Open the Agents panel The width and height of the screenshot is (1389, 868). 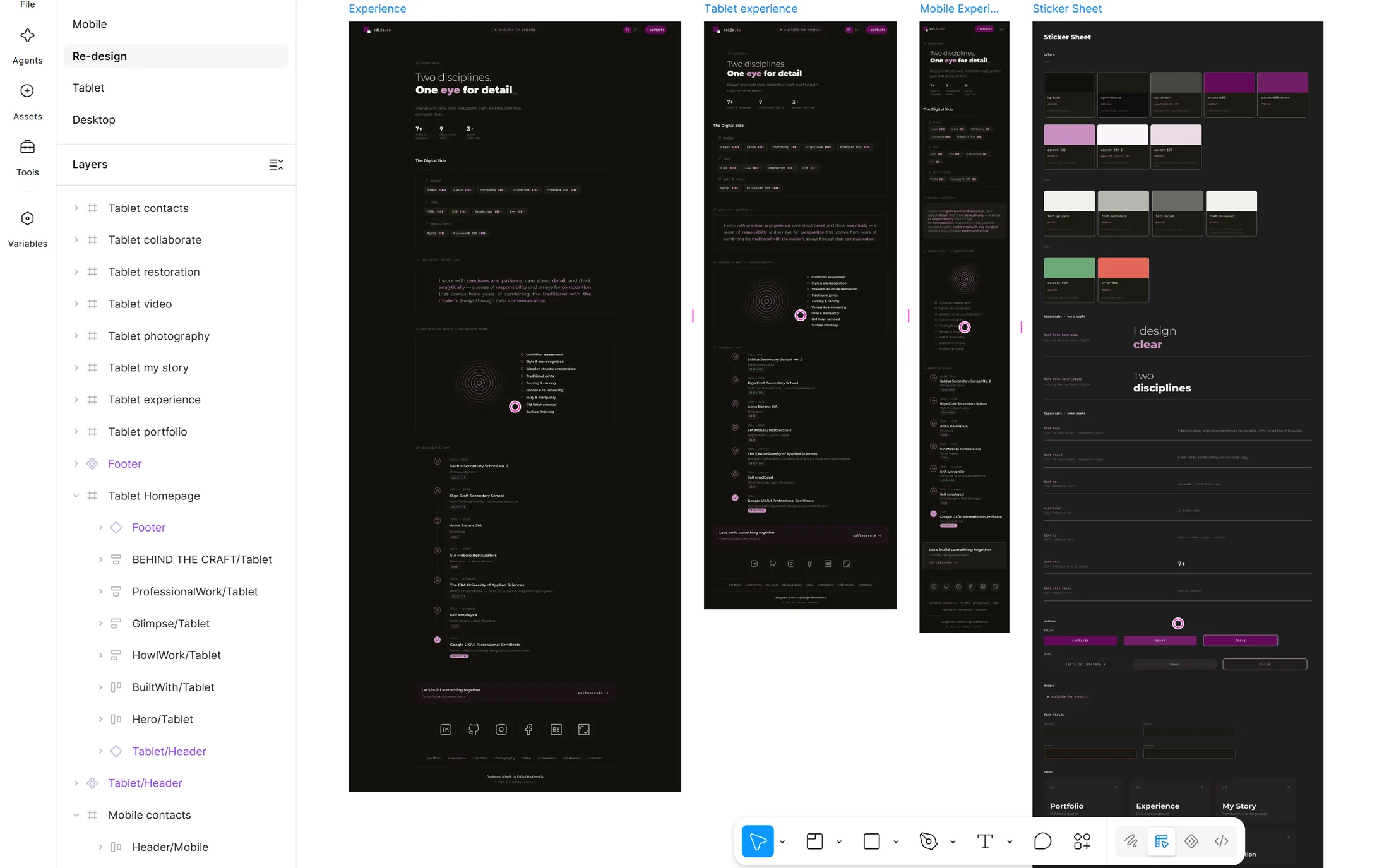tap(27, 45)
